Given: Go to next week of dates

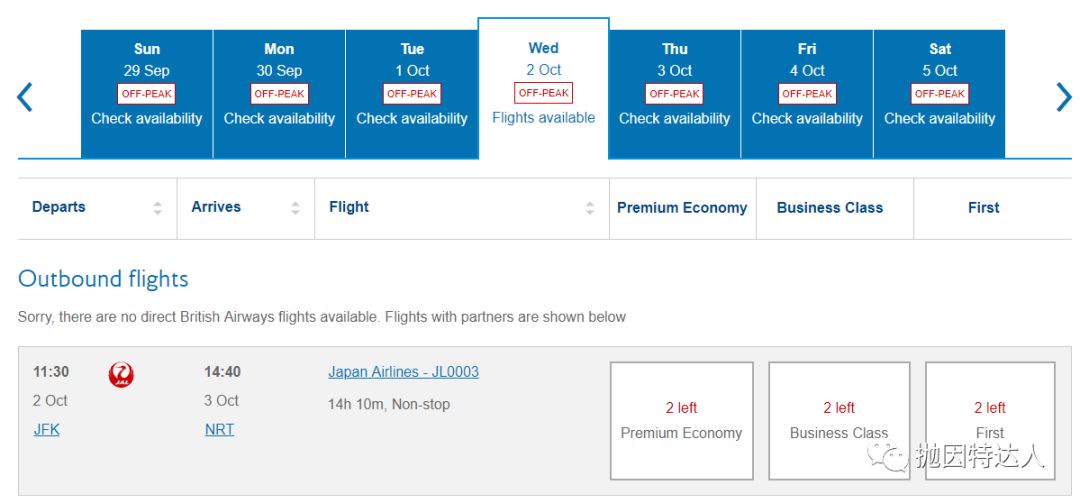Looking at the screenshot, I should (x=1063, y=96).
